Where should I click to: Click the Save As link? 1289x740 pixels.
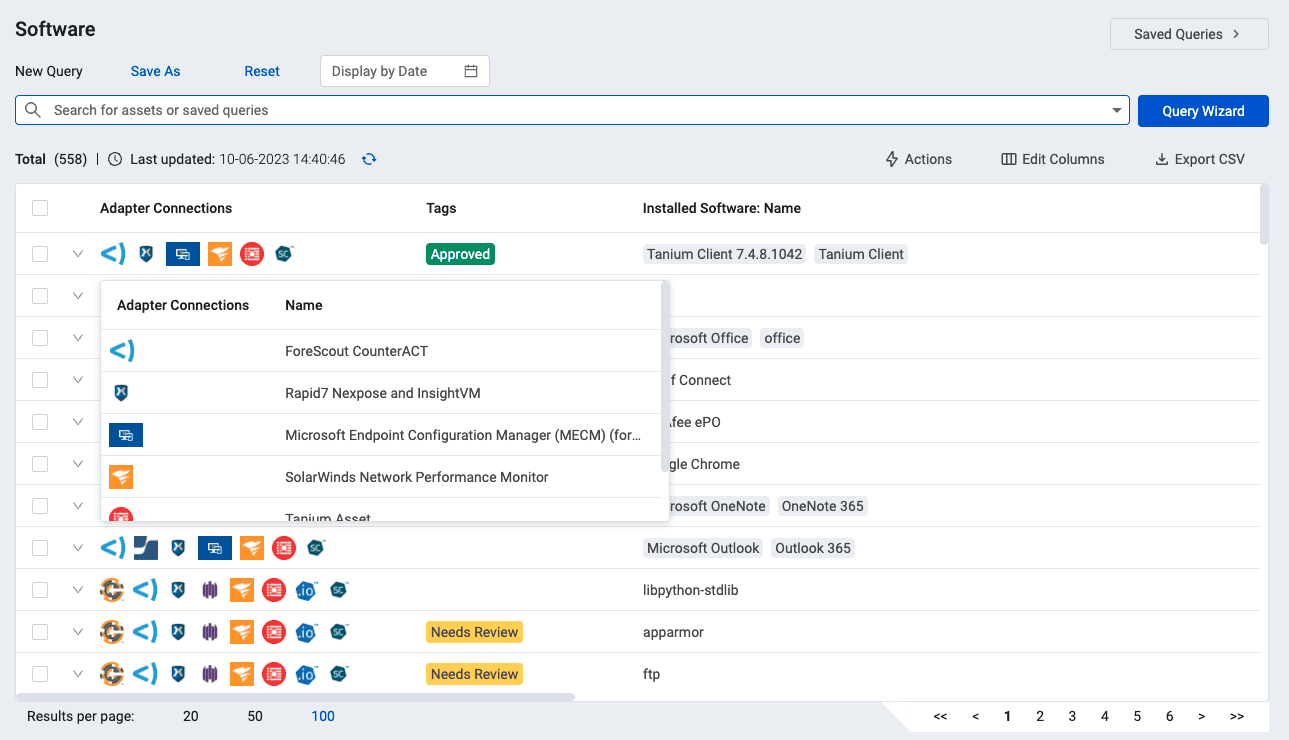155,71
